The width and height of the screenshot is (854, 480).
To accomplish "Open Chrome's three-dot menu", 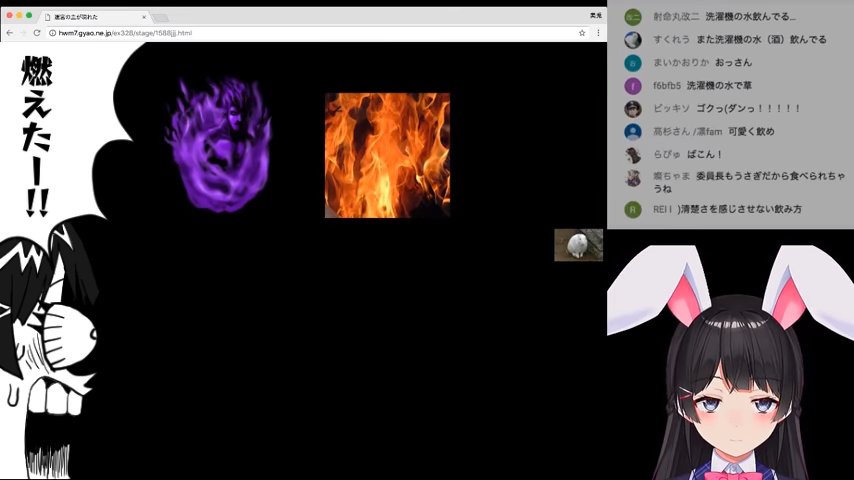I will [x=598, y=33].
